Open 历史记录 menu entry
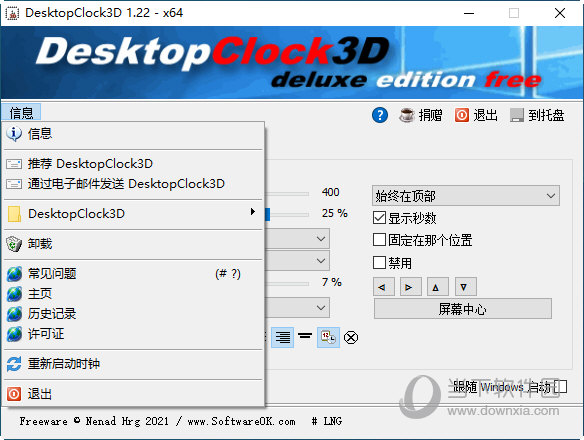This screenshot has width=584, height=440. coord(134,314)
